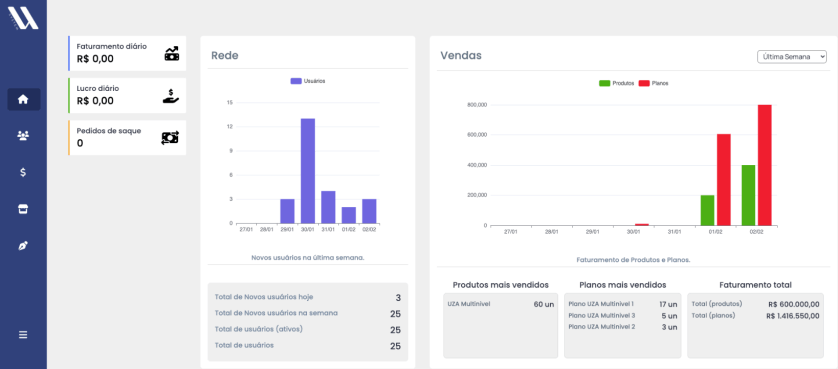
Task: Click the Lucro diário hand-with-dollar icon
Action: (171, 96)
